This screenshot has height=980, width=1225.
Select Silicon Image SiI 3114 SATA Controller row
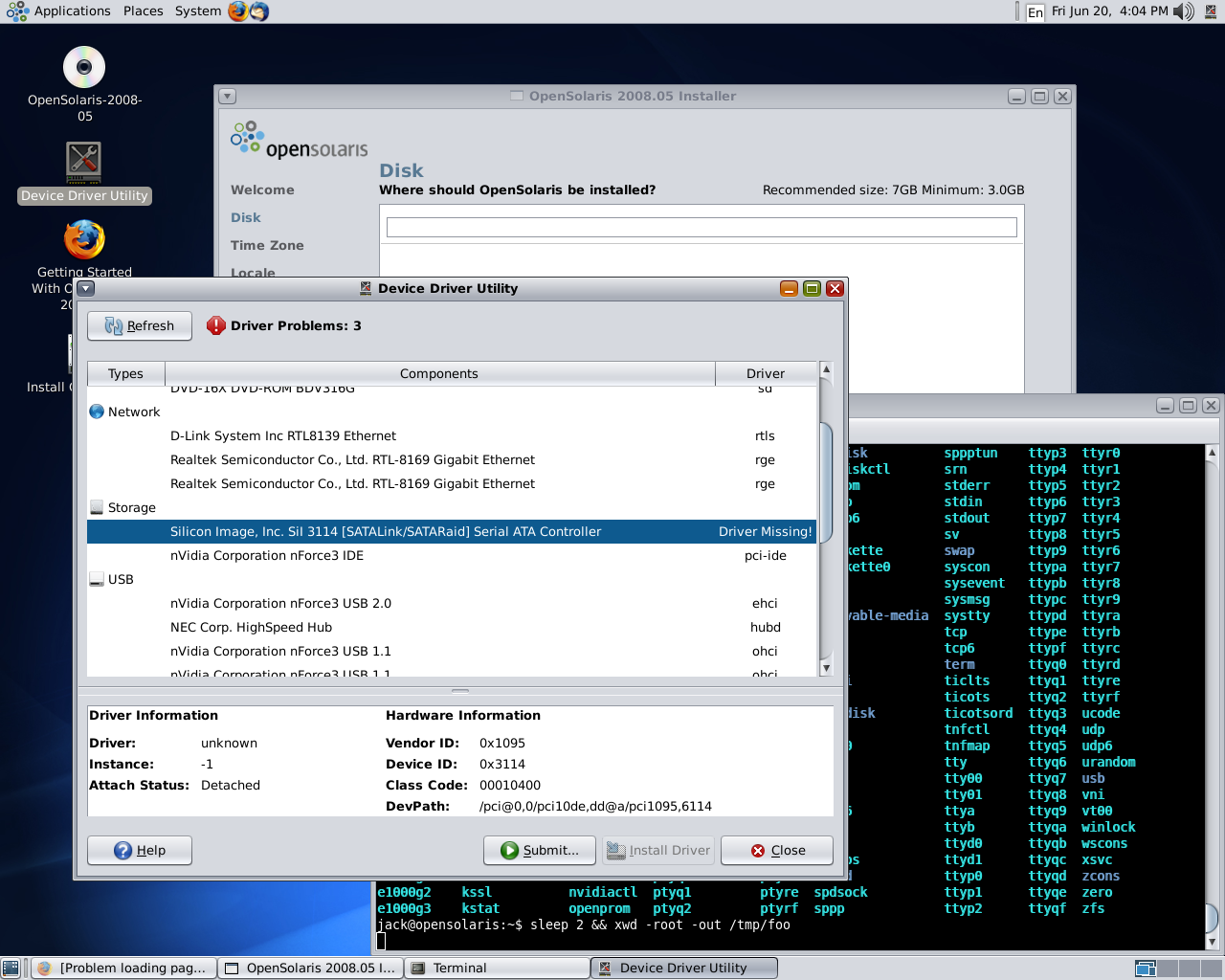tap(452, 531)
